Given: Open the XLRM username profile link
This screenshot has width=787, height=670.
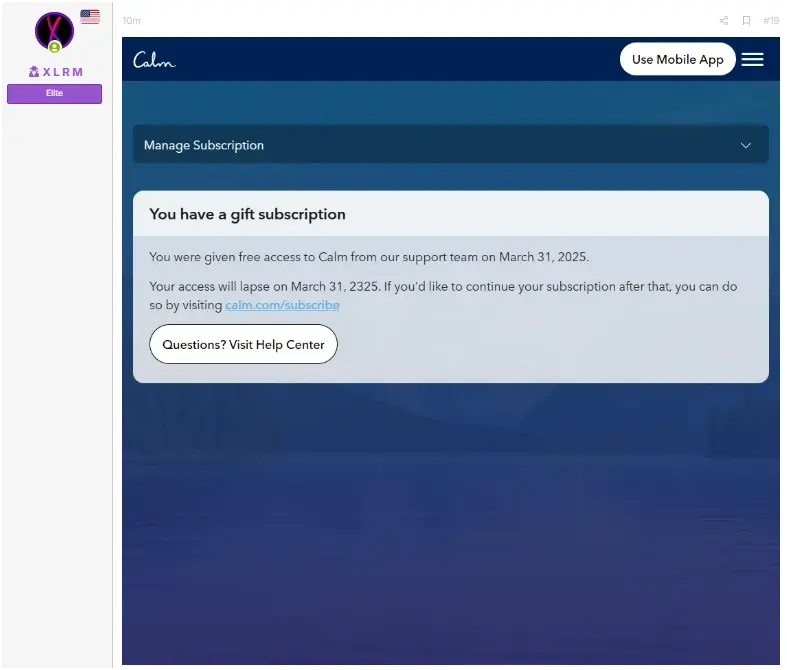Looking at the screenshot, I should pyautogui.click(x=63, y=72).
